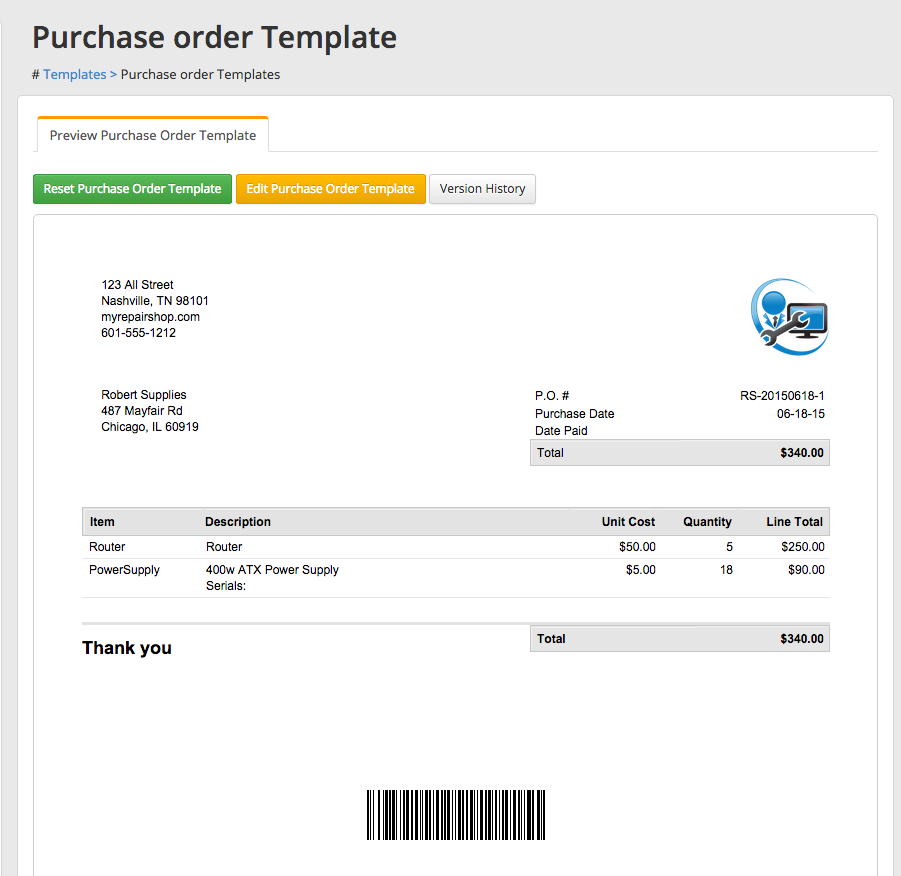
Task: Click the Robert Supplies vendor name
Action: coord(143,395)
